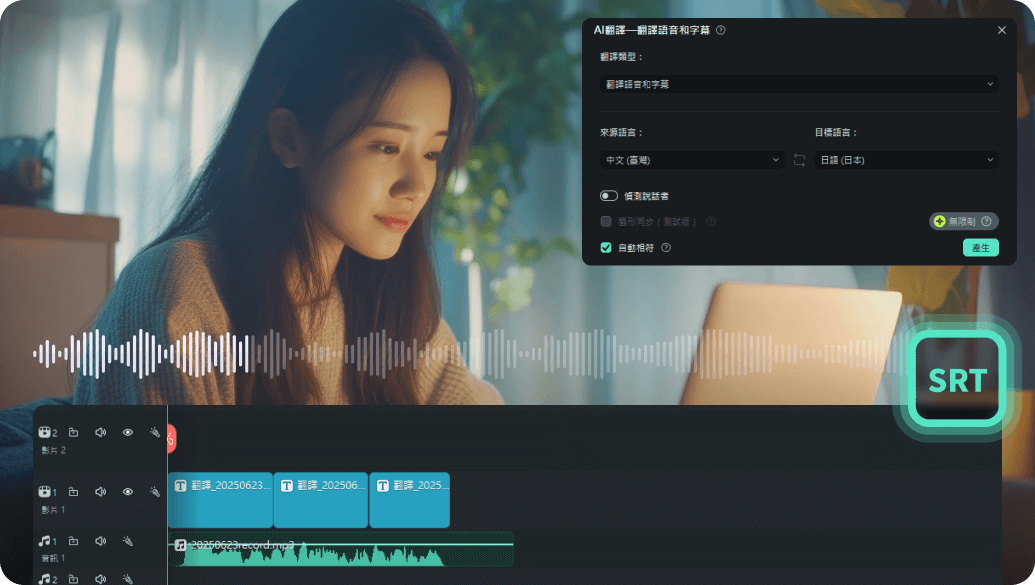This screenshot has height=585, width=1035.
Task: Click the 目標語言： label text
Action: click(x=836, y=133)
